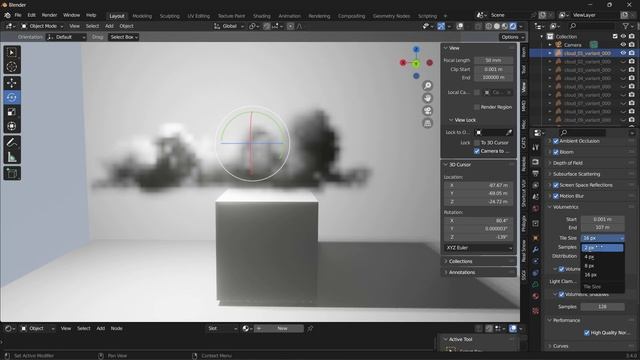Select the Annotate tool
Image resolution: width=640 pixels, height=360 pixels.
tap(12, 142)
